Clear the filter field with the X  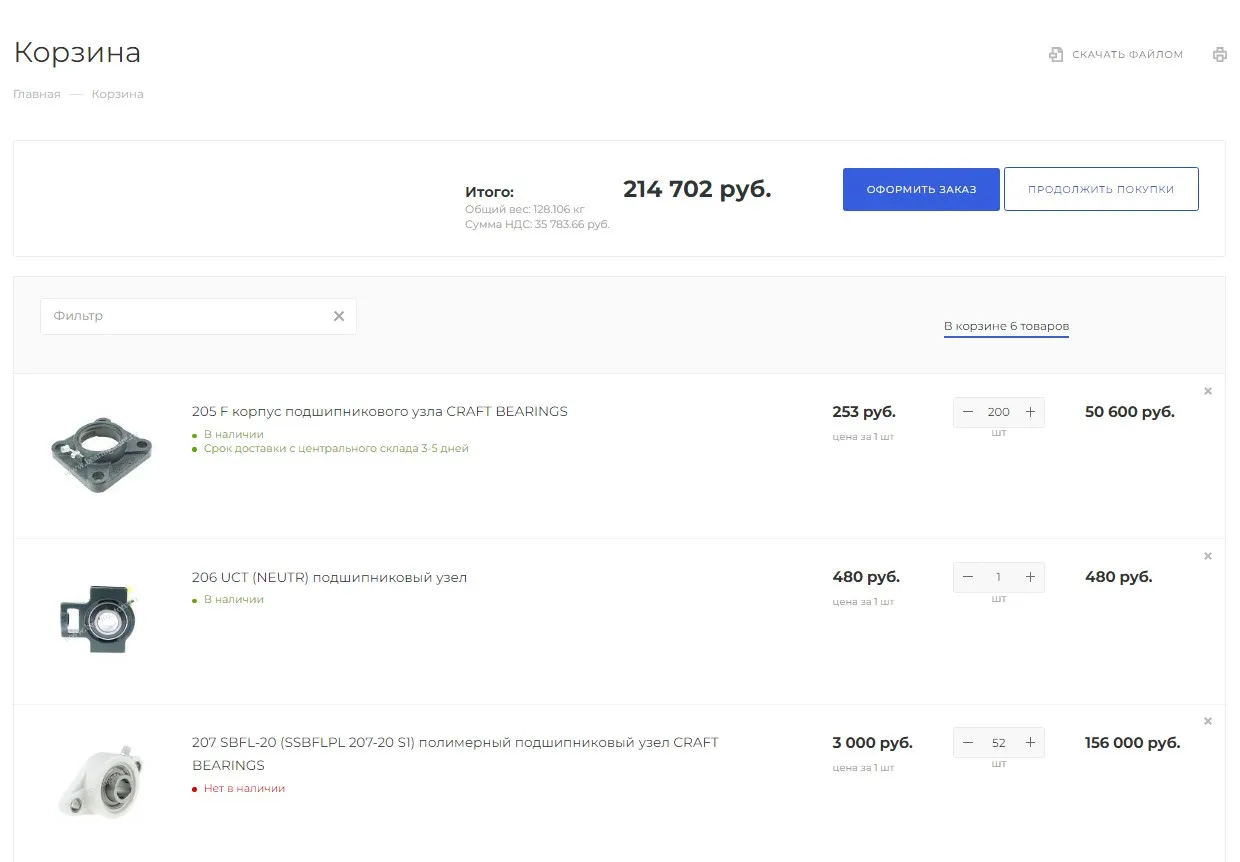point(339,316)
